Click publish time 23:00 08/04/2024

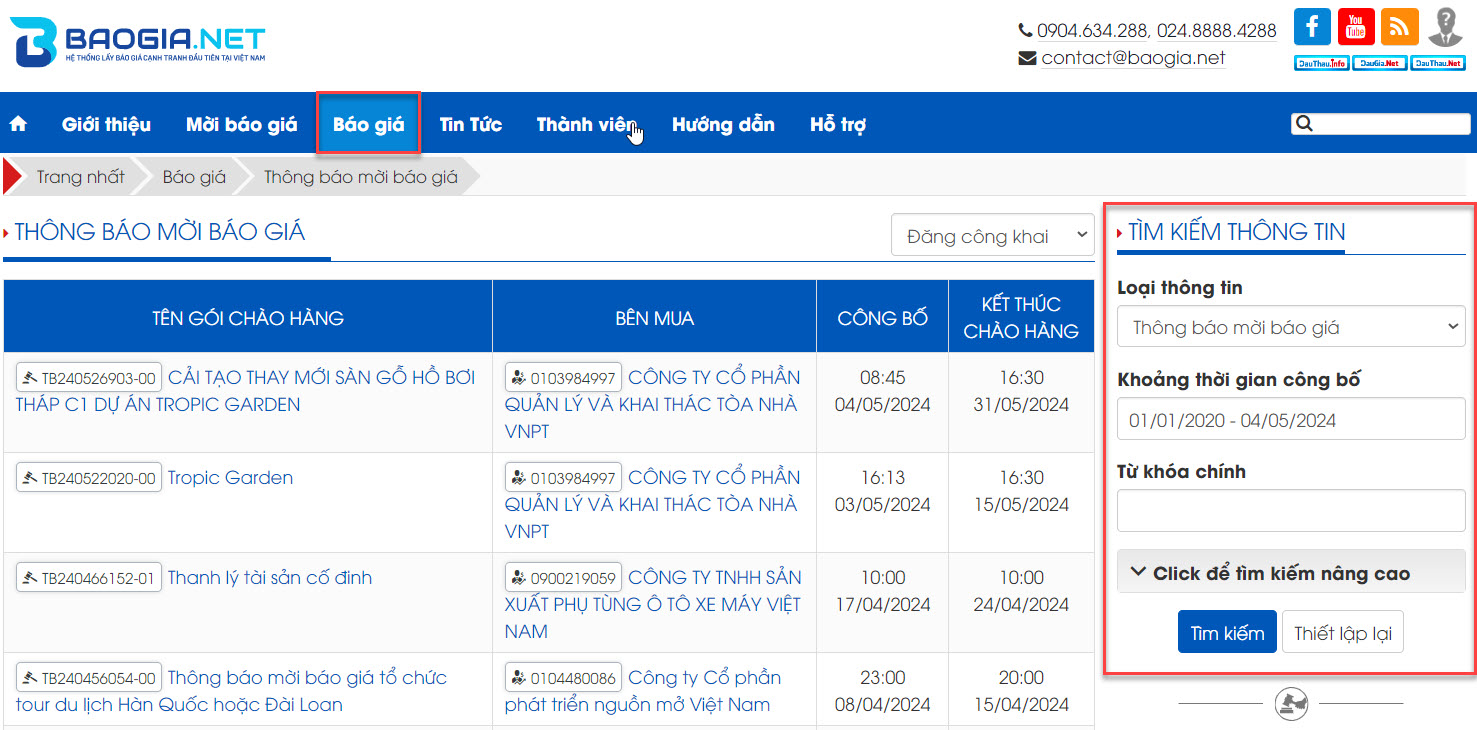(x=883, y=691)
